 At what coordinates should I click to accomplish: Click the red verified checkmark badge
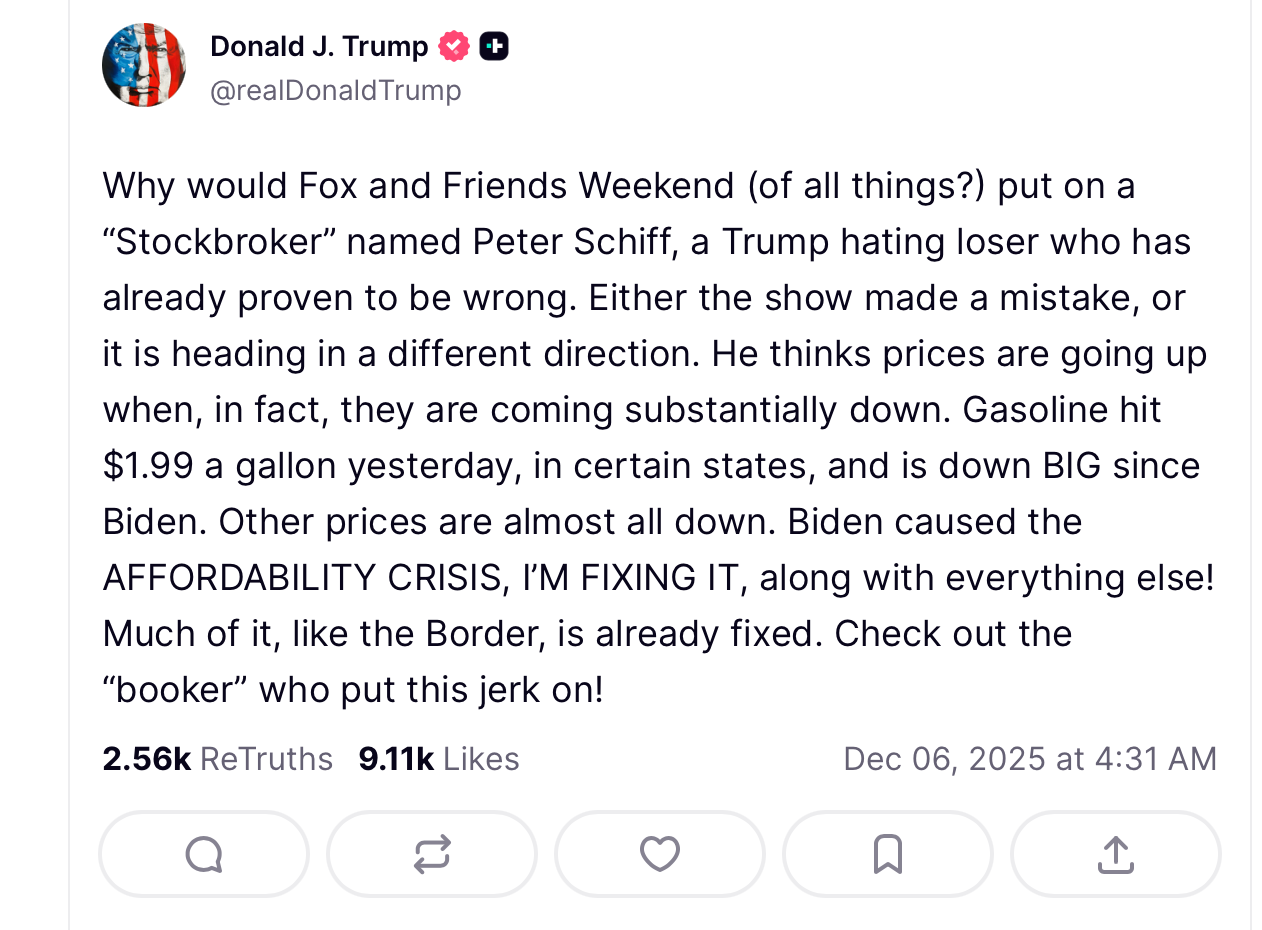point(454,46)
